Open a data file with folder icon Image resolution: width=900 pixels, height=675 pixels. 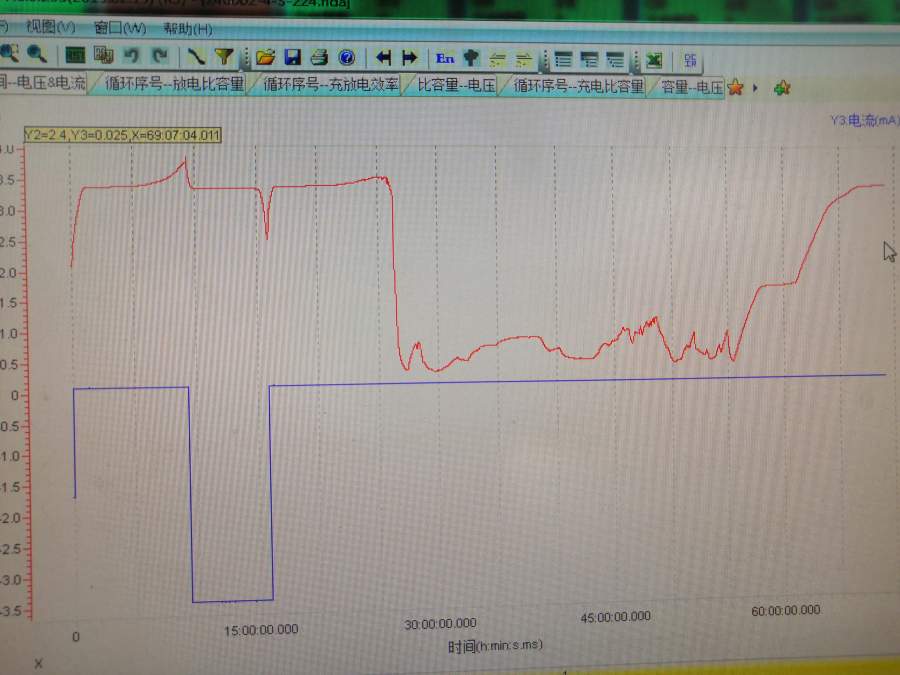[x=265, y=57]
